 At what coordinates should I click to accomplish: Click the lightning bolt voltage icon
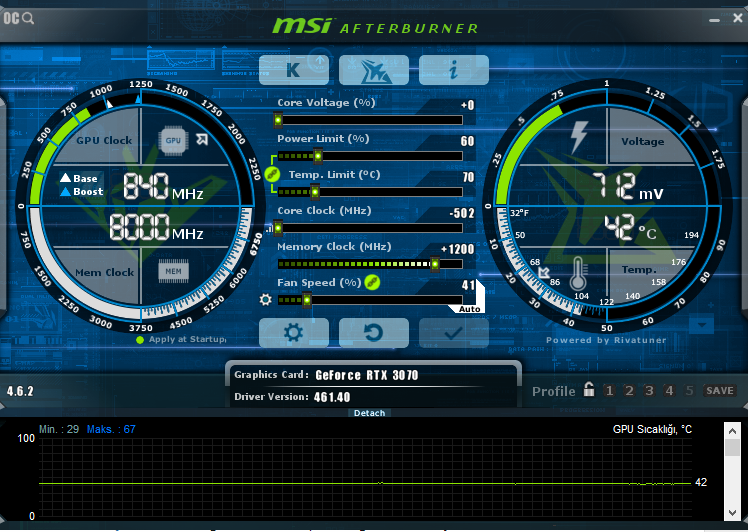579,137
